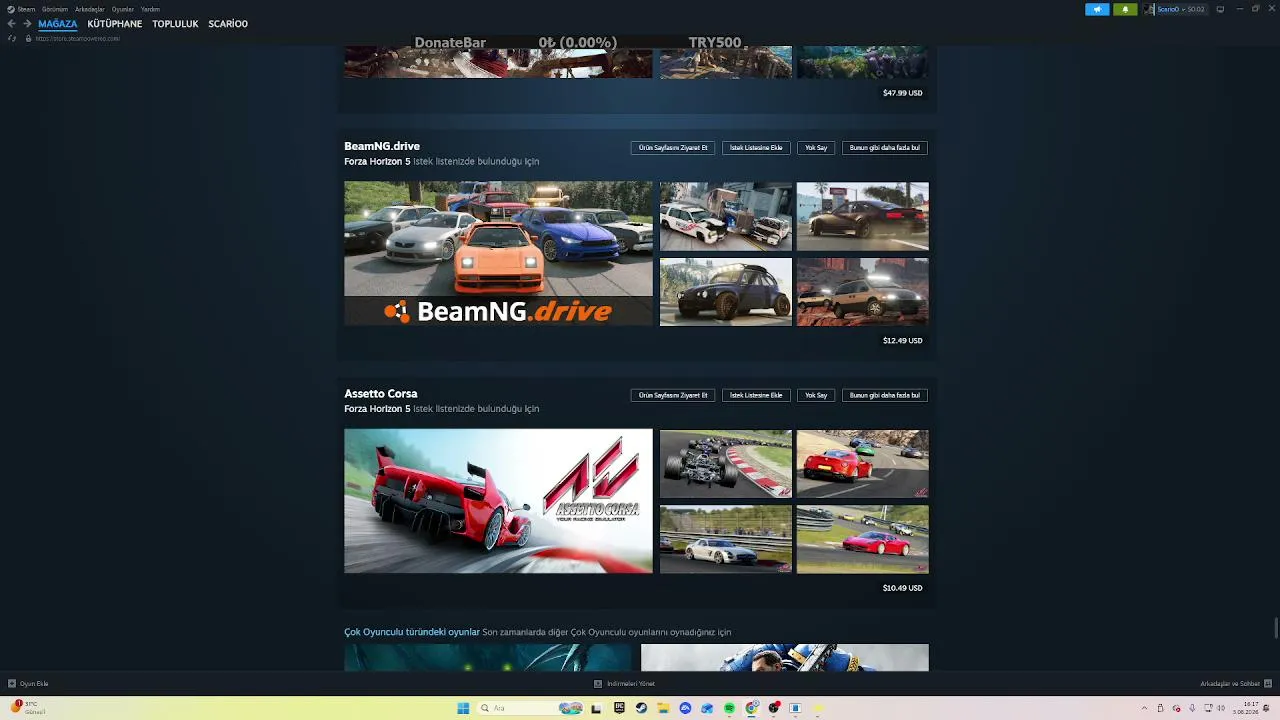Switch to Big Picture mode icon
1280x720 pixels.
click(1220, 9)
